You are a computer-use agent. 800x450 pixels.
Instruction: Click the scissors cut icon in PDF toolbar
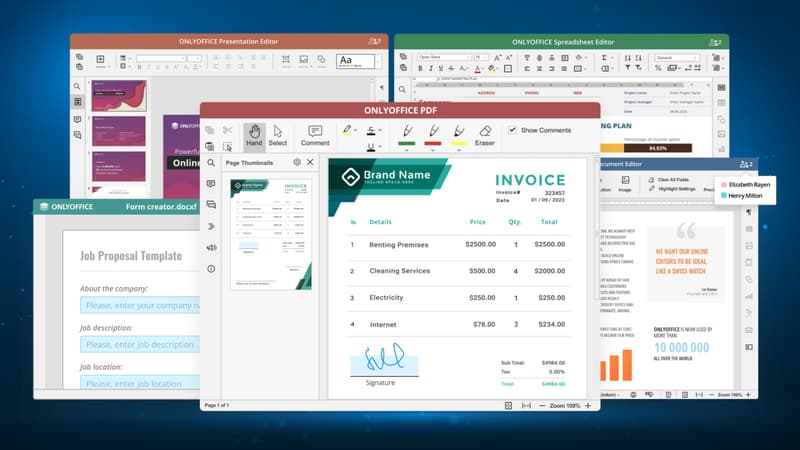[x=227, y=130]
